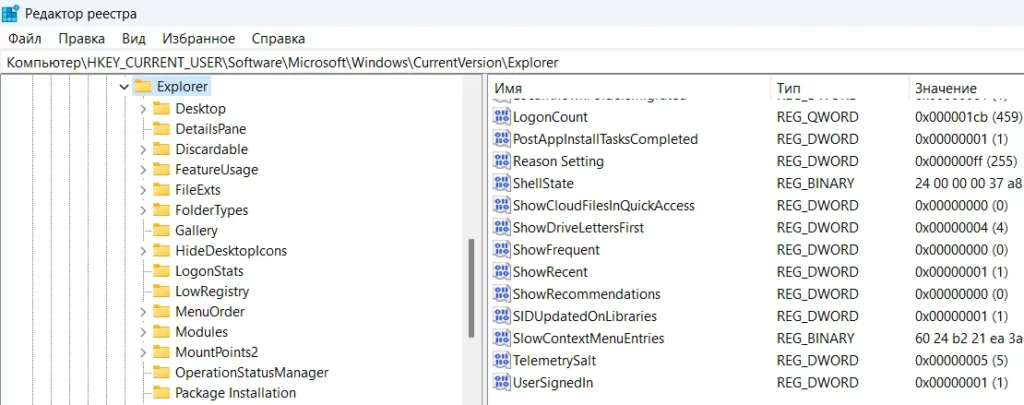Expand the HideDesktopIcons key
Image resolution: width=1024 pixels, height=405 pixels.
point(143,251)
